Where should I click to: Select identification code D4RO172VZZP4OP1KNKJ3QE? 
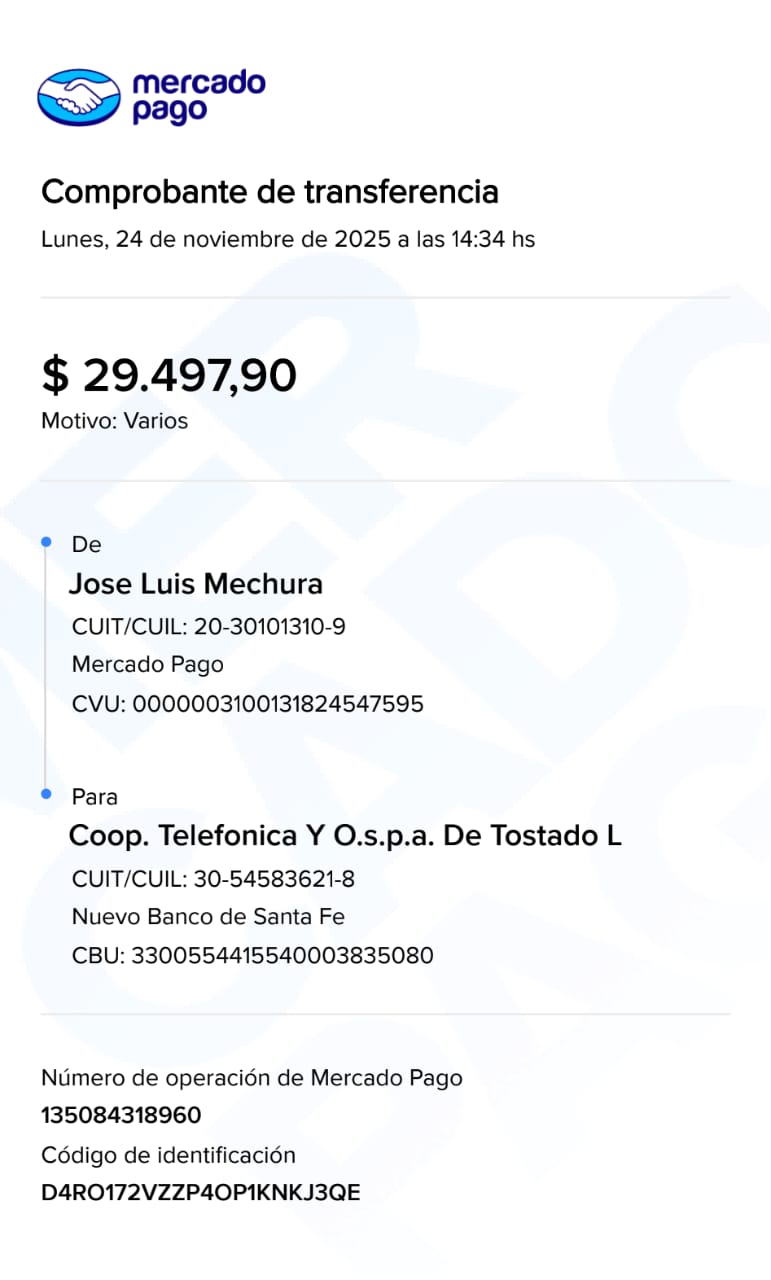coord(200,1193)
